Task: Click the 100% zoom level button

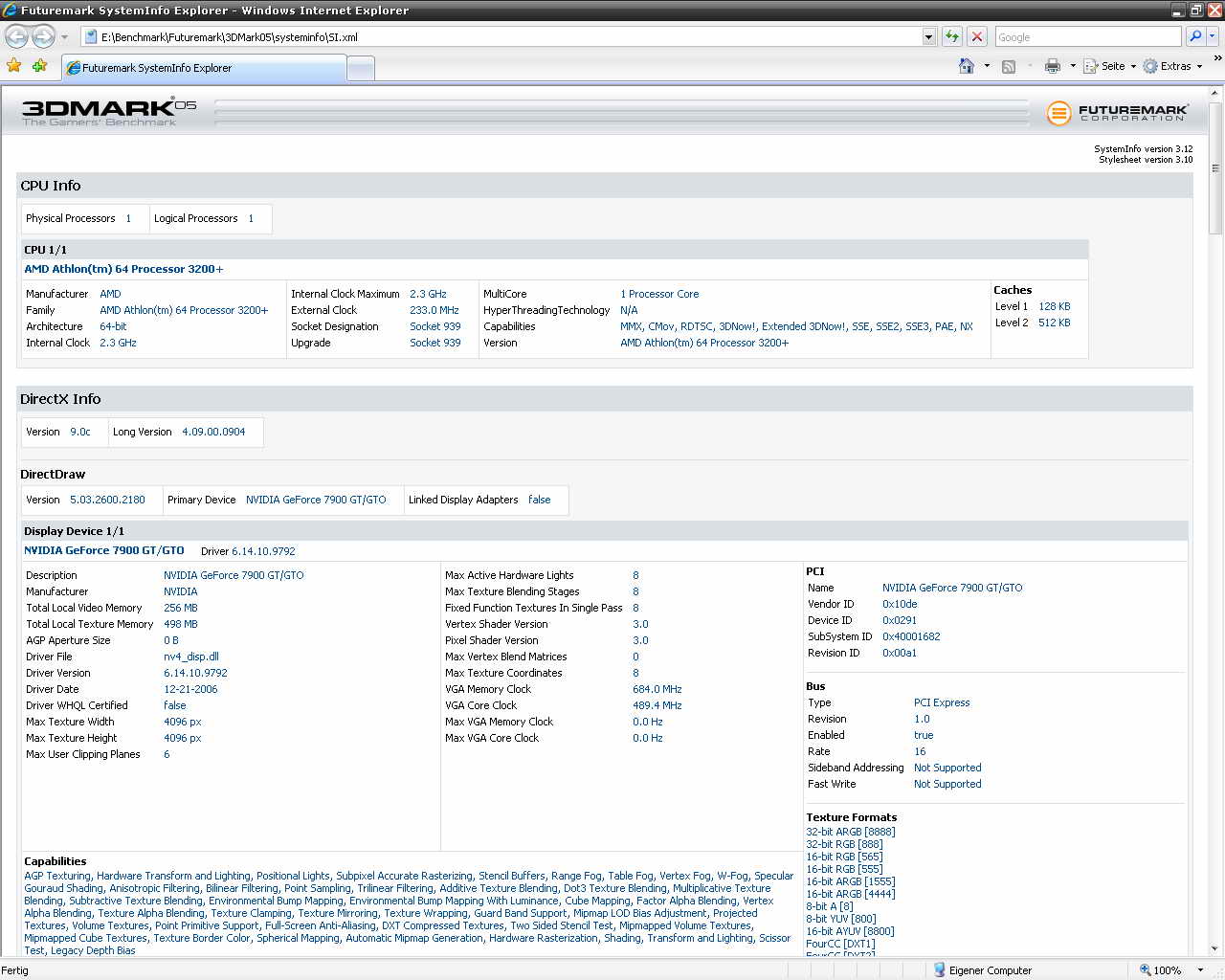Action: (x=1160, y=969)
